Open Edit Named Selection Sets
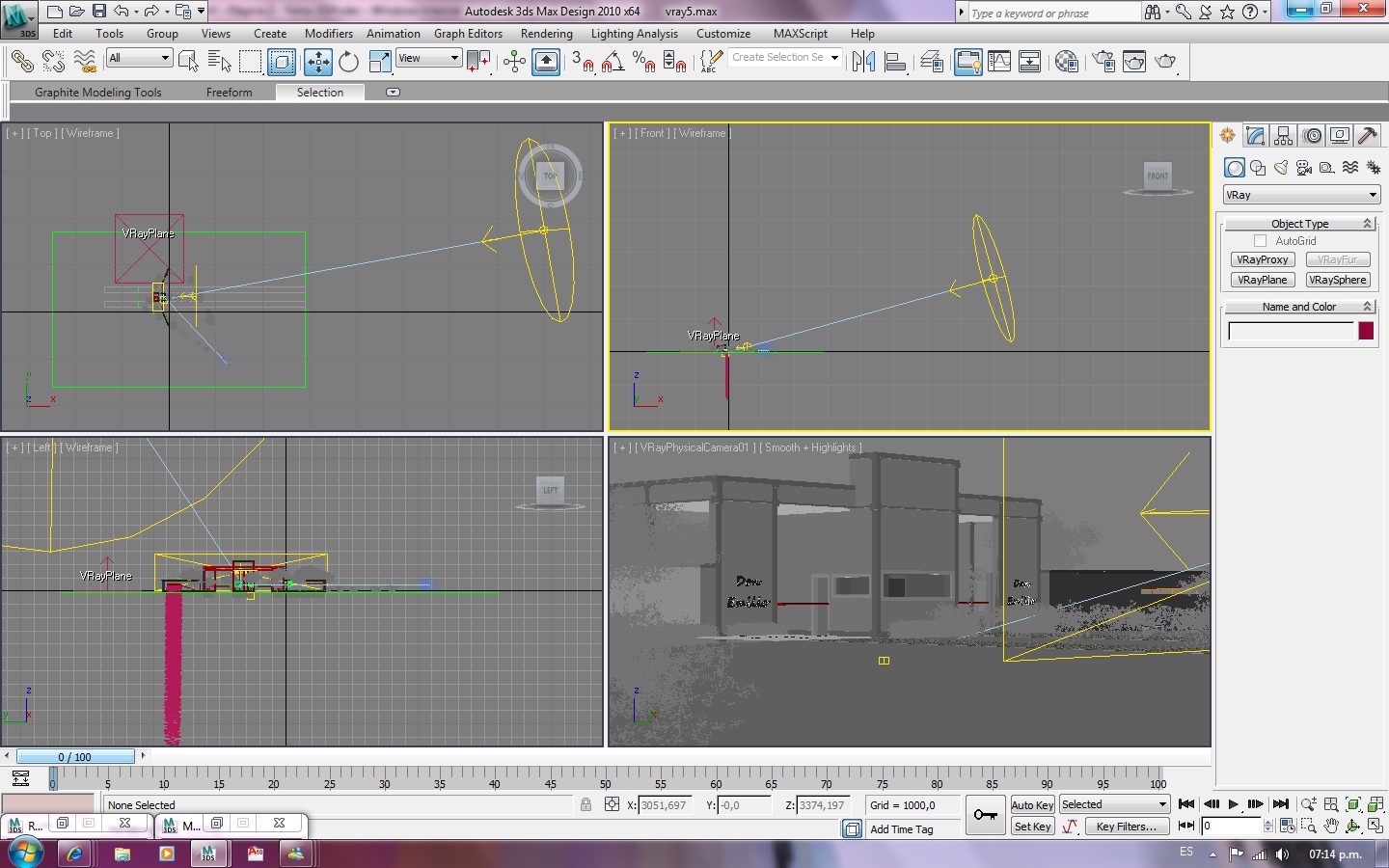This screenshot has height=868, width=1389. pyautogui.click(x=710, y=62)
